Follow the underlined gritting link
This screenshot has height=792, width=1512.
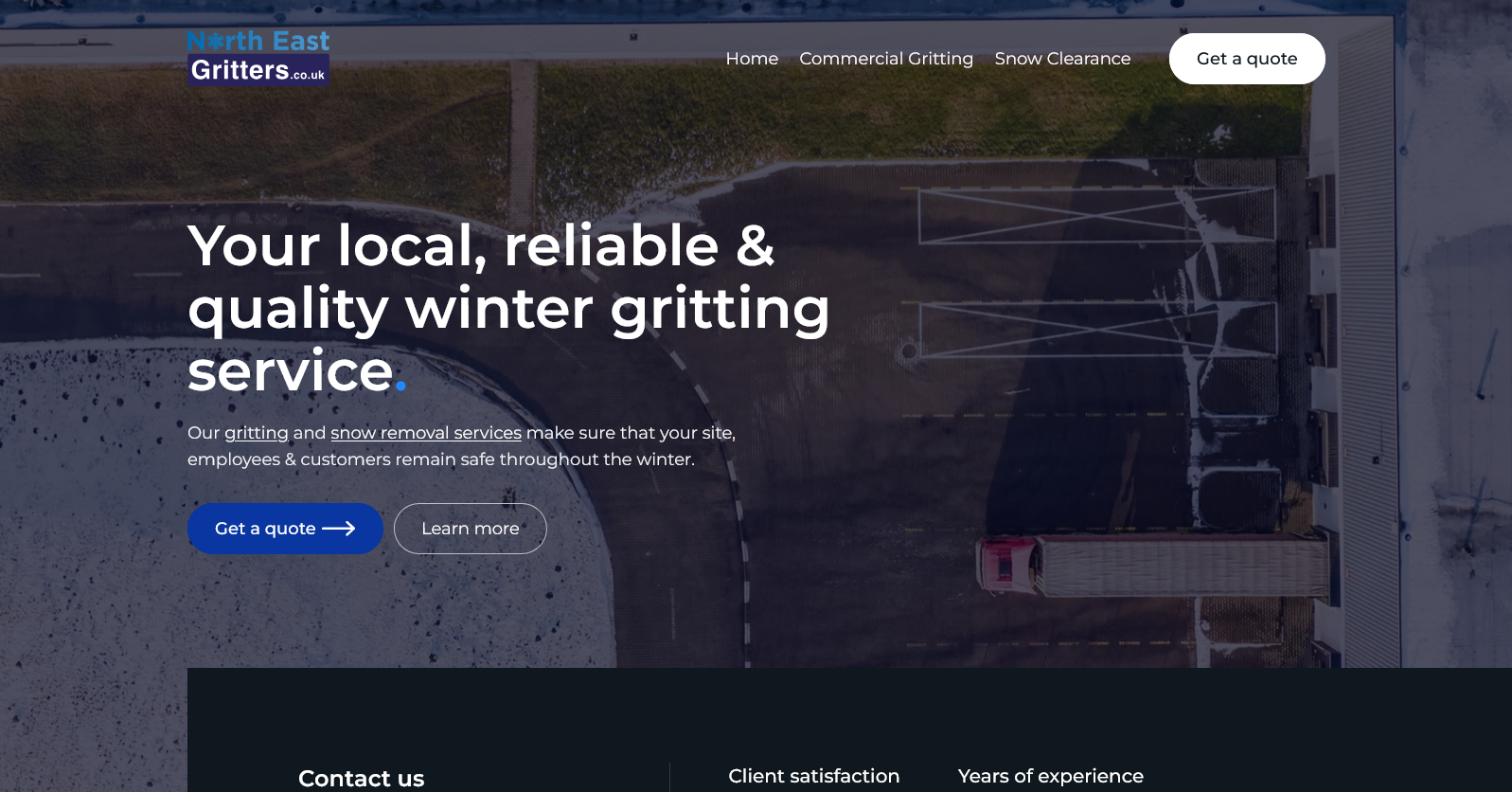256,433
